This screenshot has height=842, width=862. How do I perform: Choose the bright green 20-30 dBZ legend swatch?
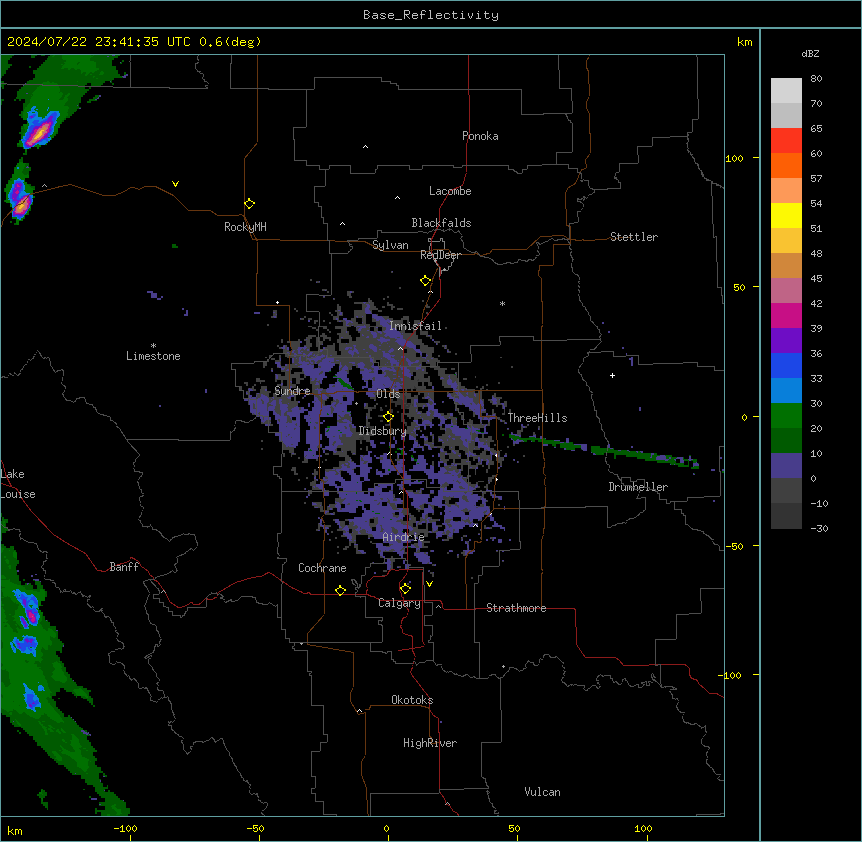(x=786, y=416)
